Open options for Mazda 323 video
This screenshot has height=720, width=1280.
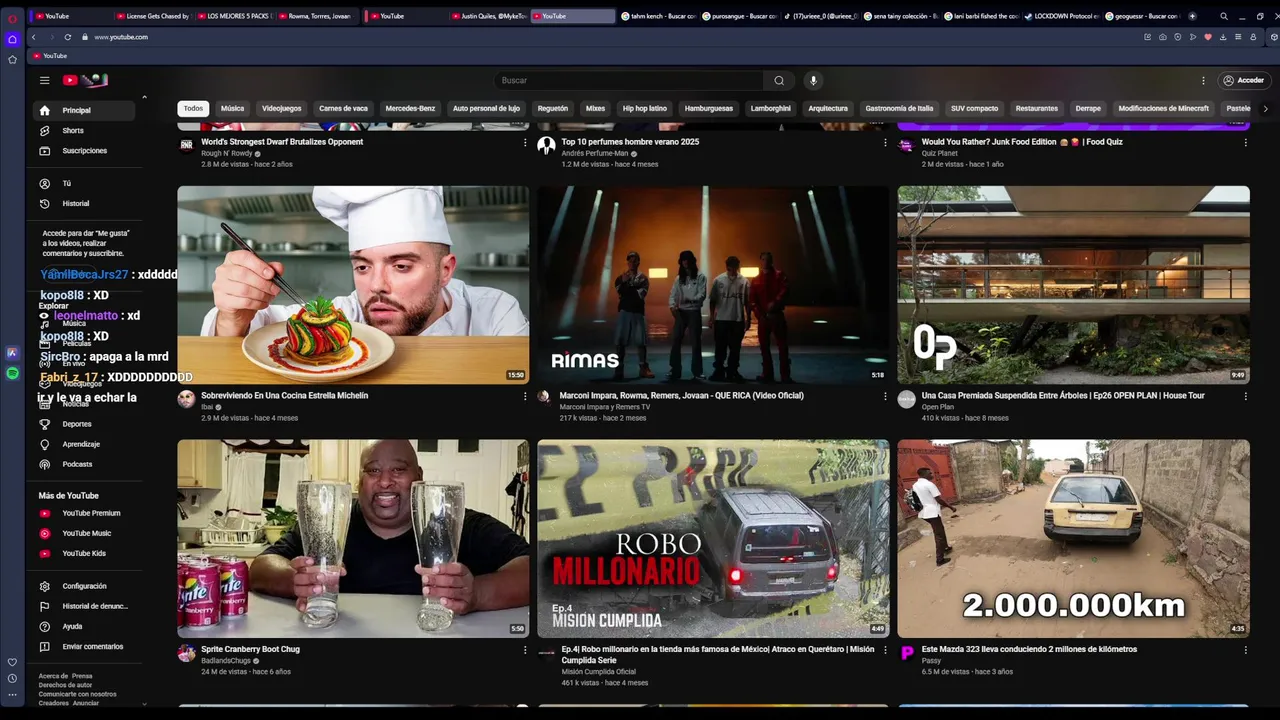click(1245, 650)
